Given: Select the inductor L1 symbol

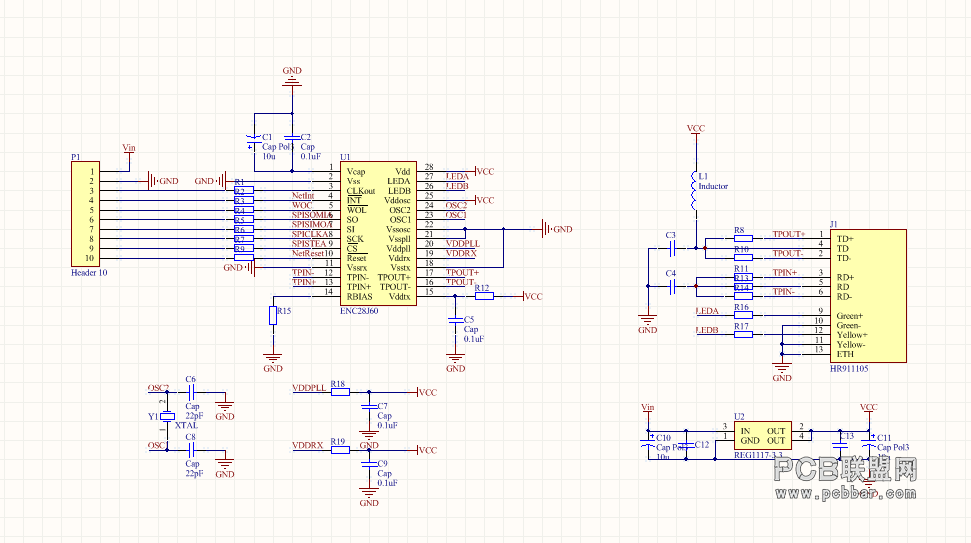Looking at the screenshot, I should [694, 191].
